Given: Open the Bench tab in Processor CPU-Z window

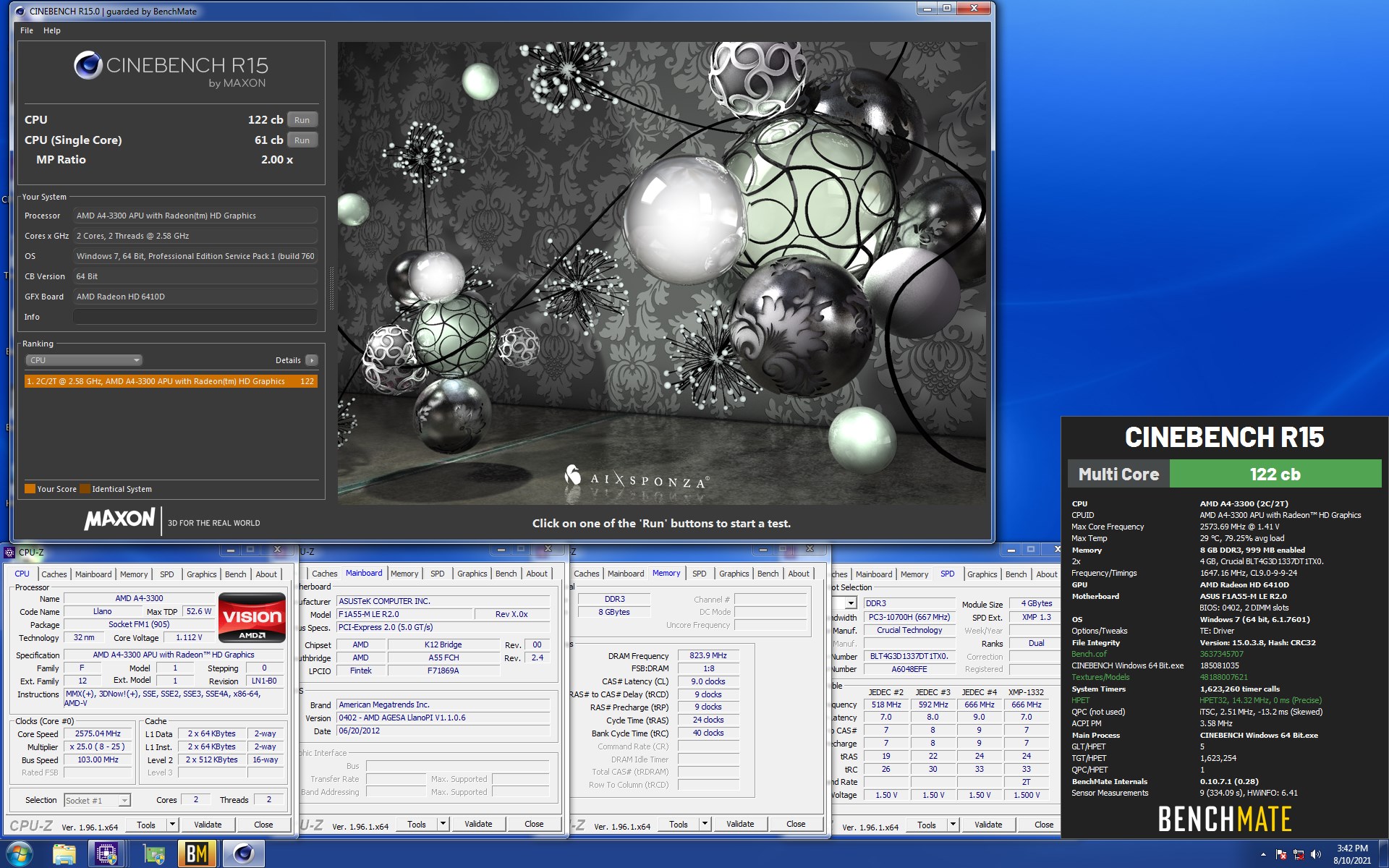Looking at the screenshot, I should [x=236, y=574].
